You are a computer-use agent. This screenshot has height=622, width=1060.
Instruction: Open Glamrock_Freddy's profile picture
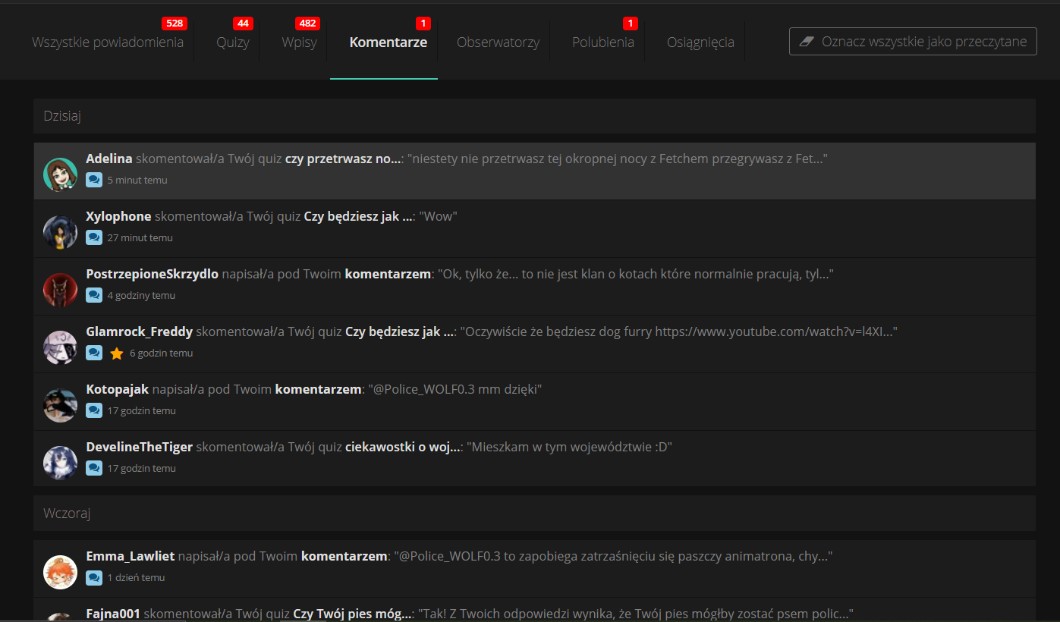(60, 347)
